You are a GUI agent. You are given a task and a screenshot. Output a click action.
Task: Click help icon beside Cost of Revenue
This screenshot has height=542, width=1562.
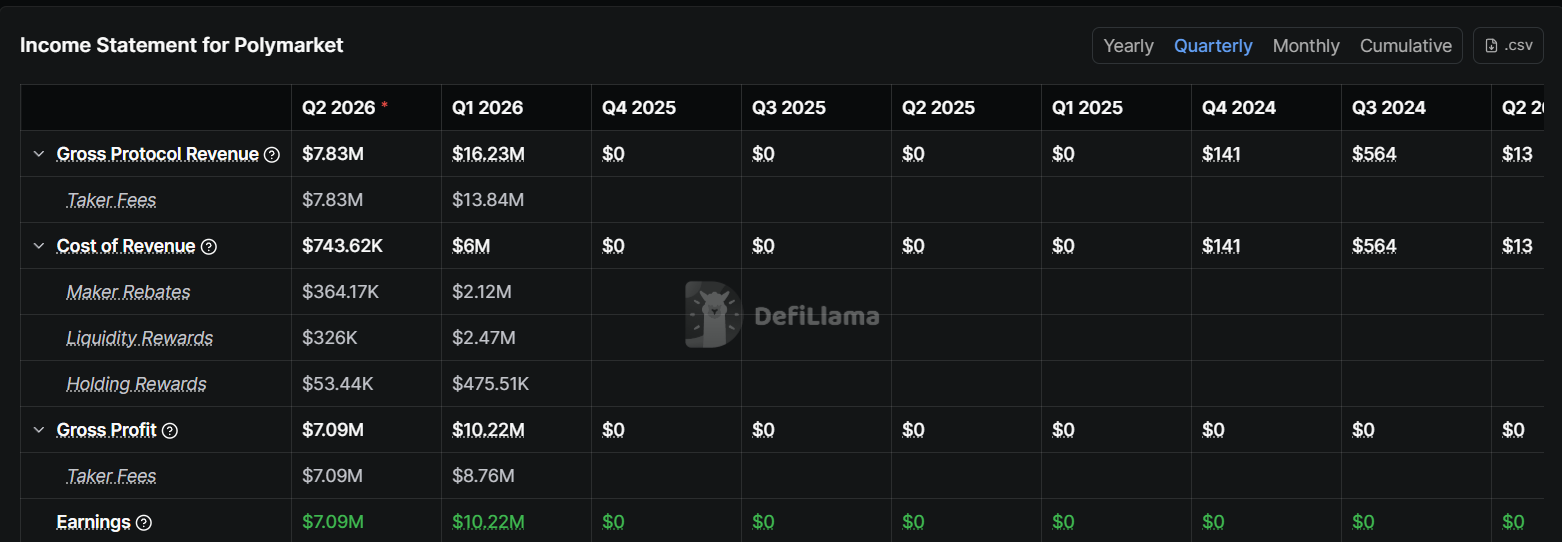pos(209,246)
